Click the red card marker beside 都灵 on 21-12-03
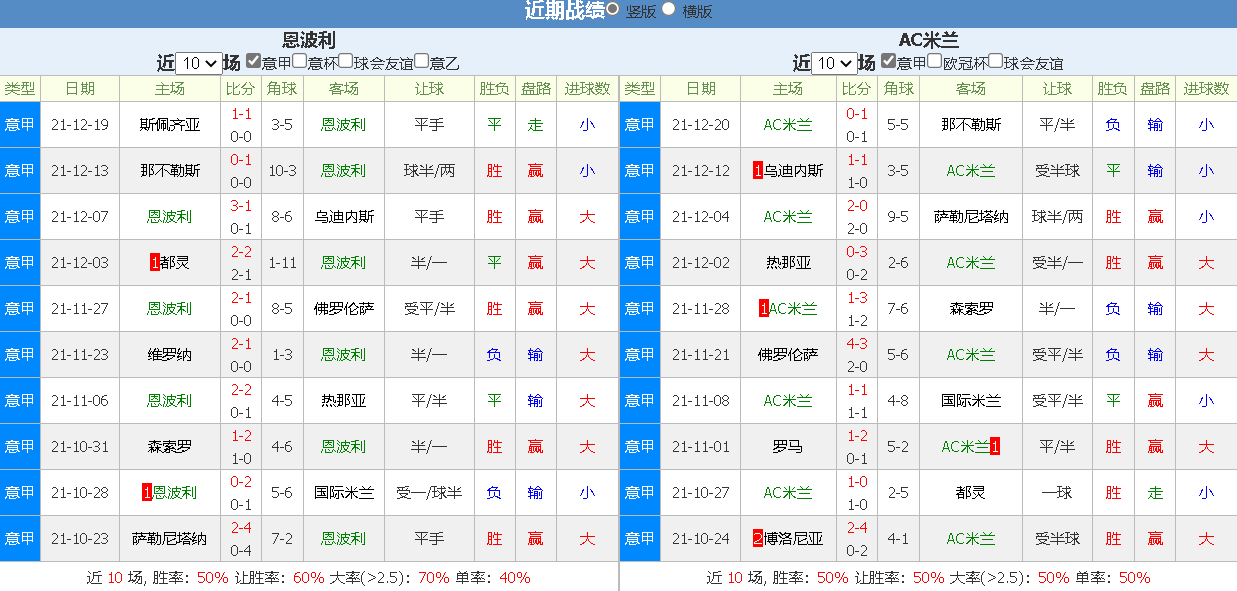 point(153,262)
